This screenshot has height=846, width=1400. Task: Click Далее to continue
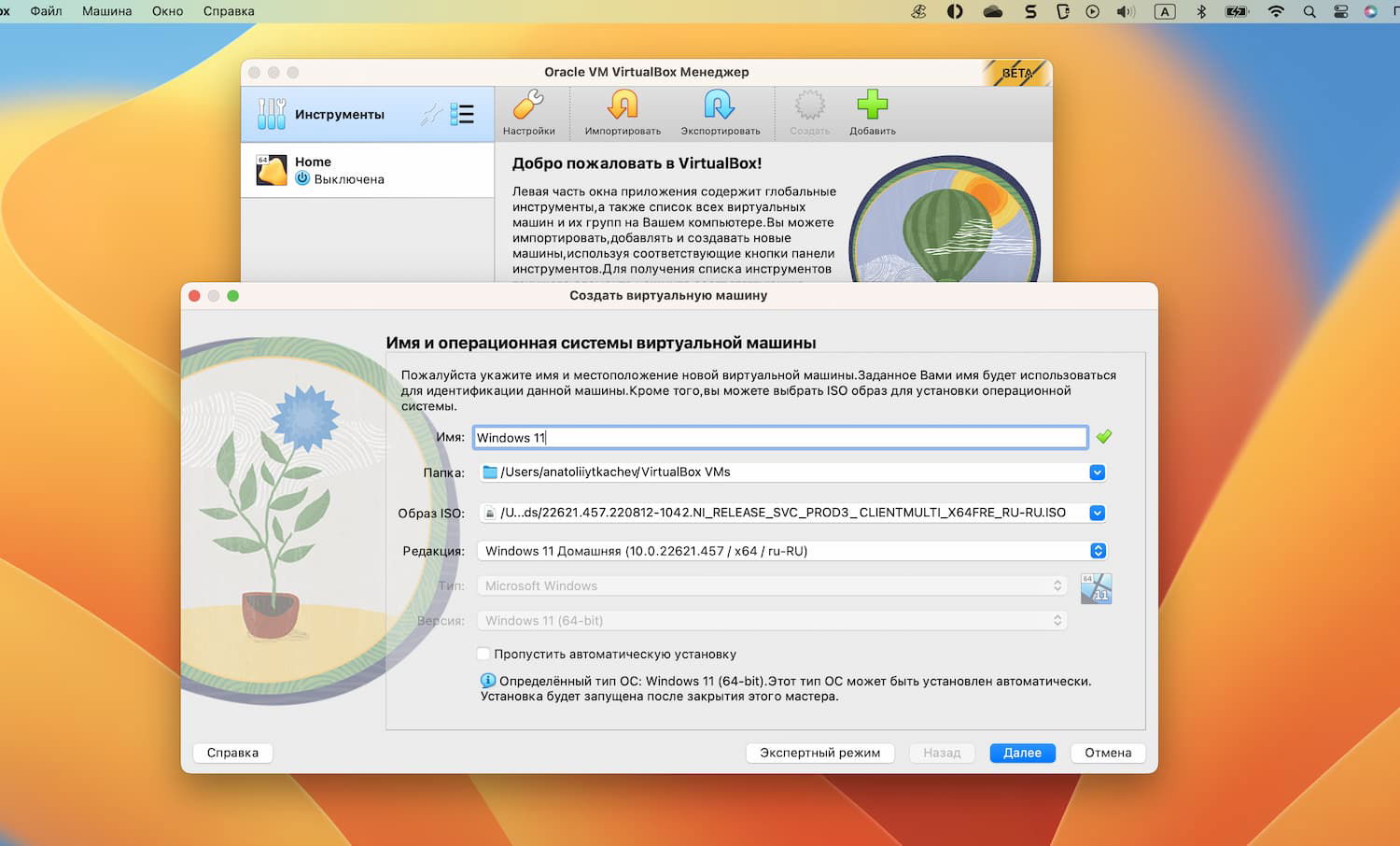[1022, 753]
